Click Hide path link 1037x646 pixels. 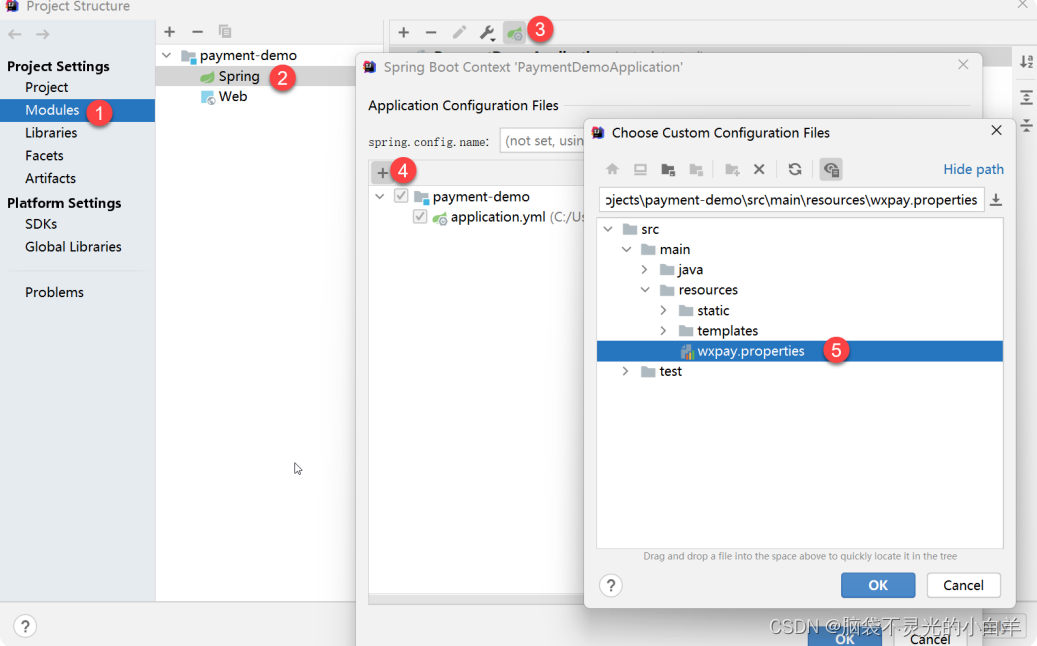click(973, 169)
